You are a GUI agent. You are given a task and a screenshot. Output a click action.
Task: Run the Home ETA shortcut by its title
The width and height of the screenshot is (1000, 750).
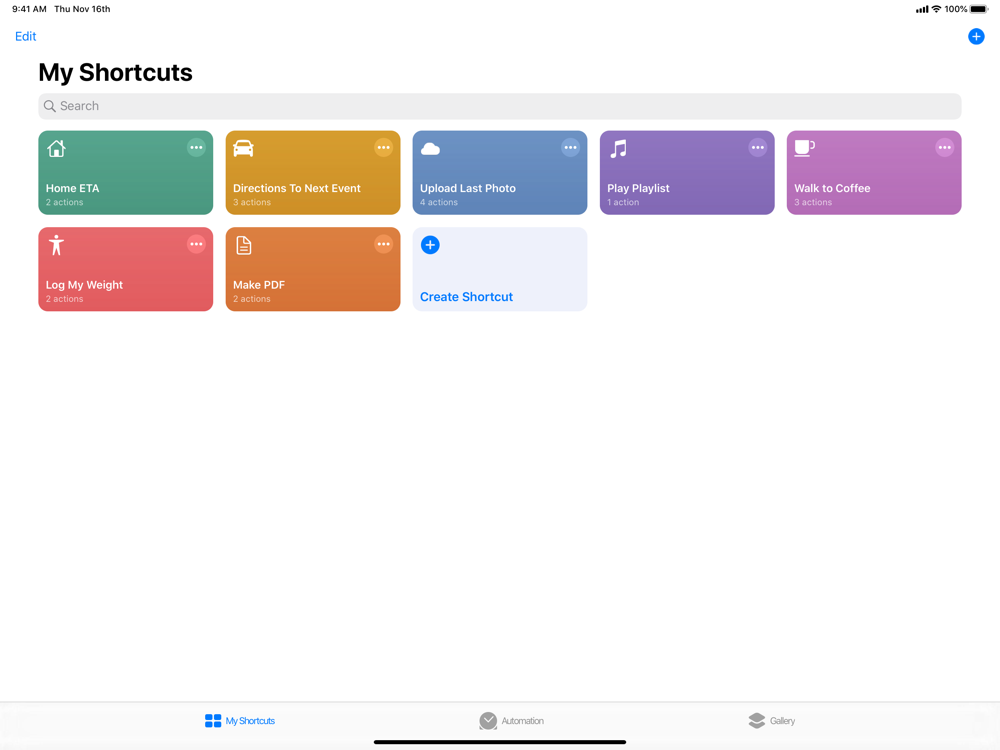(x=72, y=188)
